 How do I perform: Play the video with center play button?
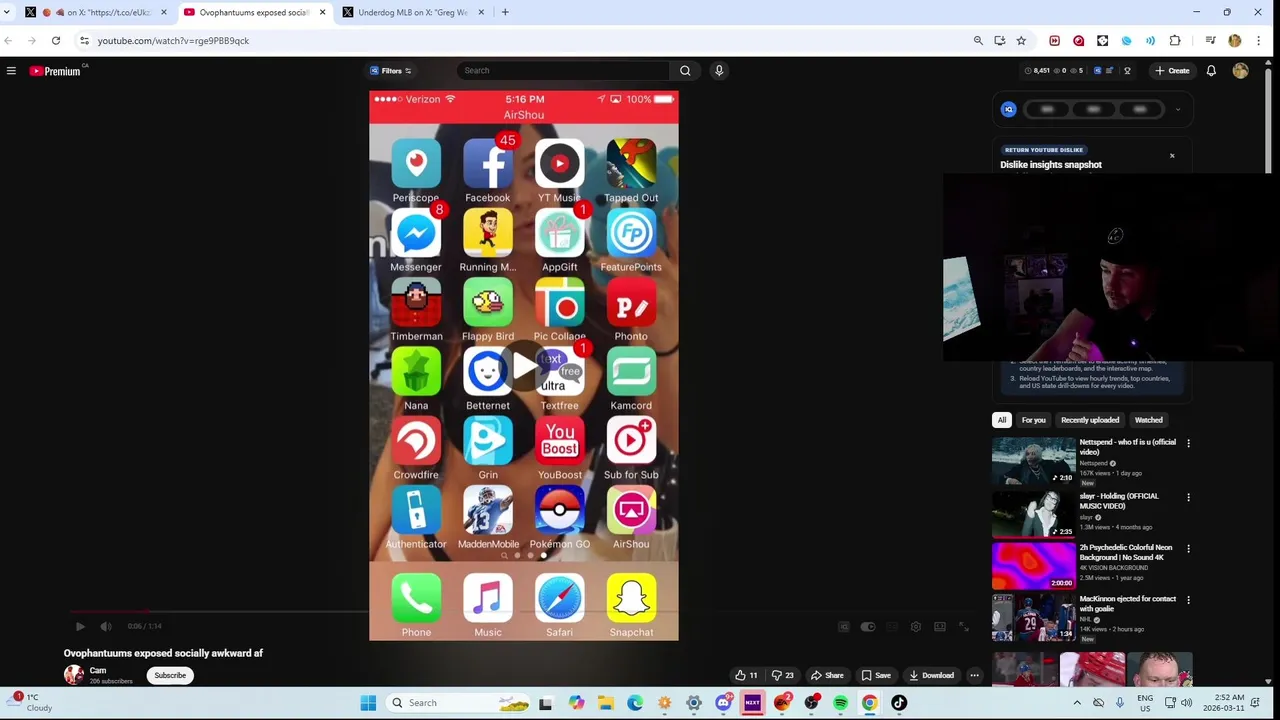tap(524, 367)
